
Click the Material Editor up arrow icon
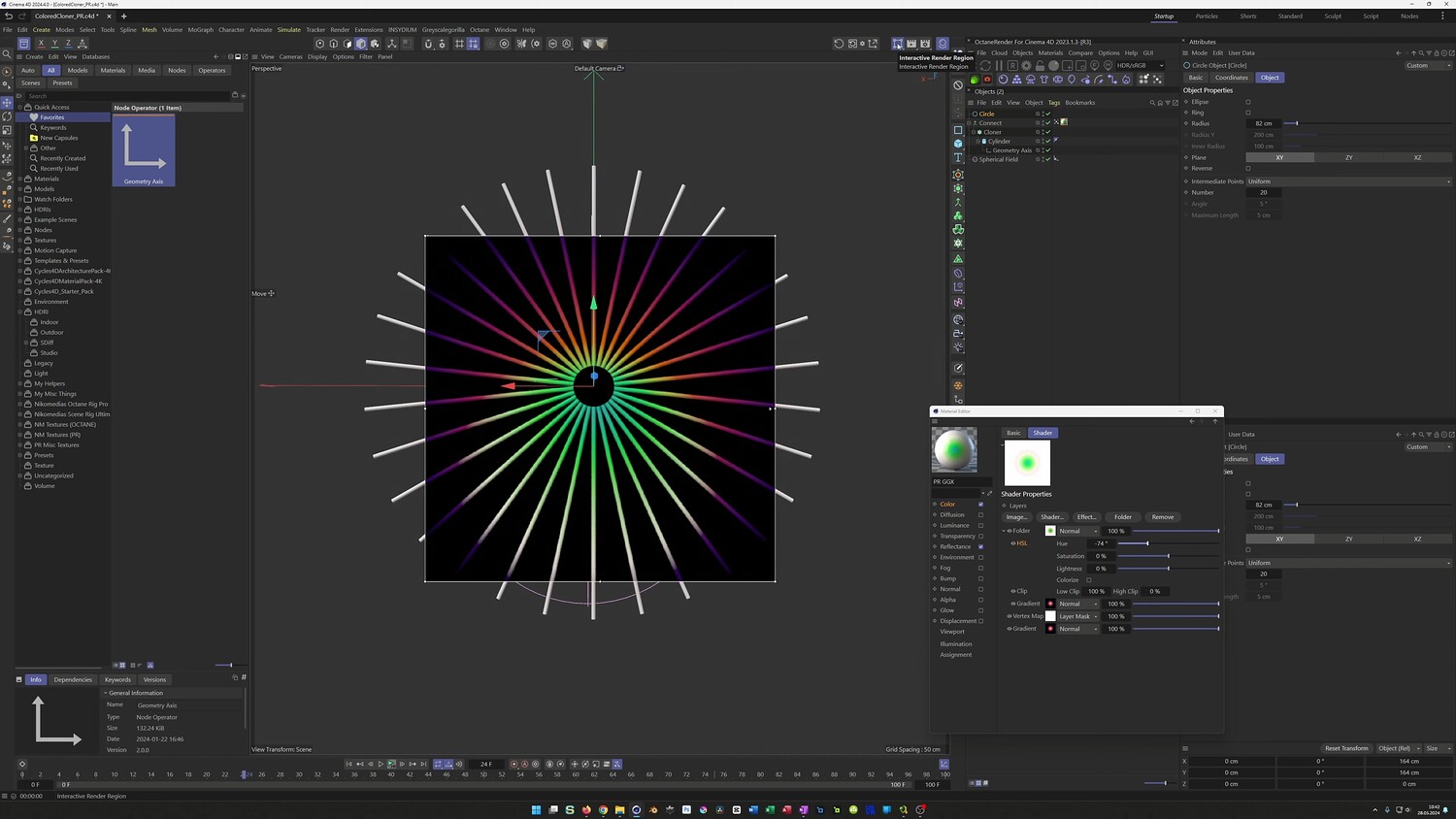coord(1214,421)
